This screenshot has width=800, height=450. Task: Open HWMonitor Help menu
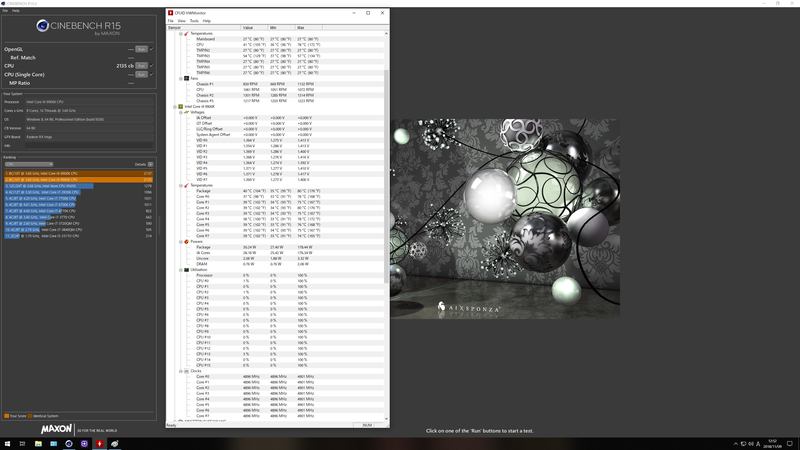pyautogui.click(x=206, y=21)
